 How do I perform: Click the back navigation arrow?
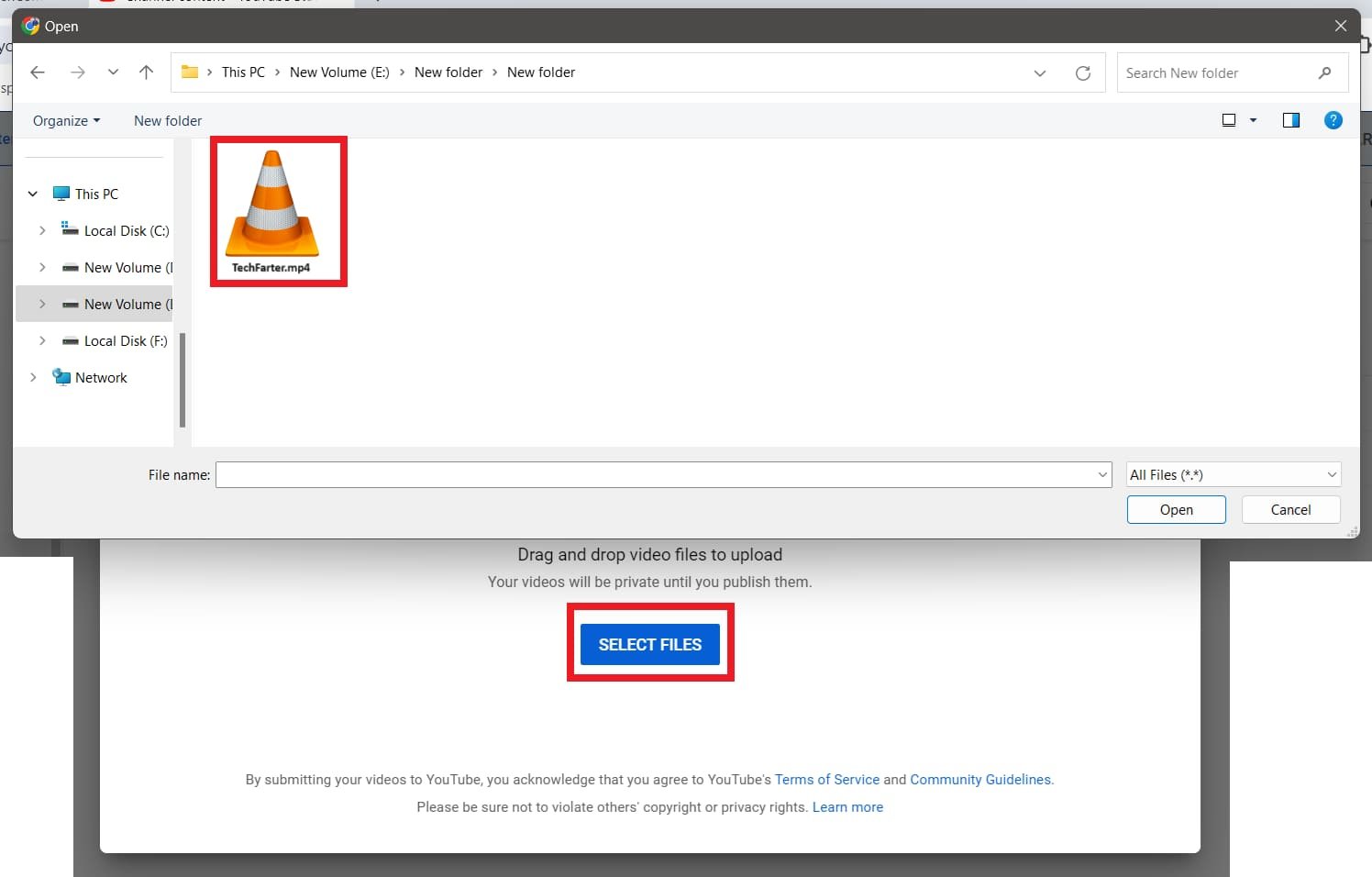[x=38, y=72]
